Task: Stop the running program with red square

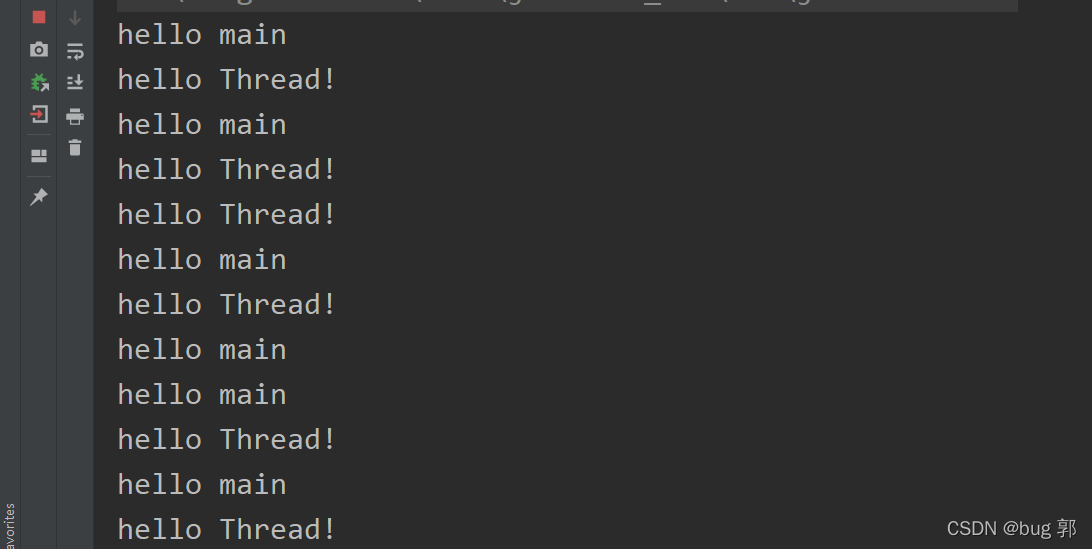Action: click(39, 17)
